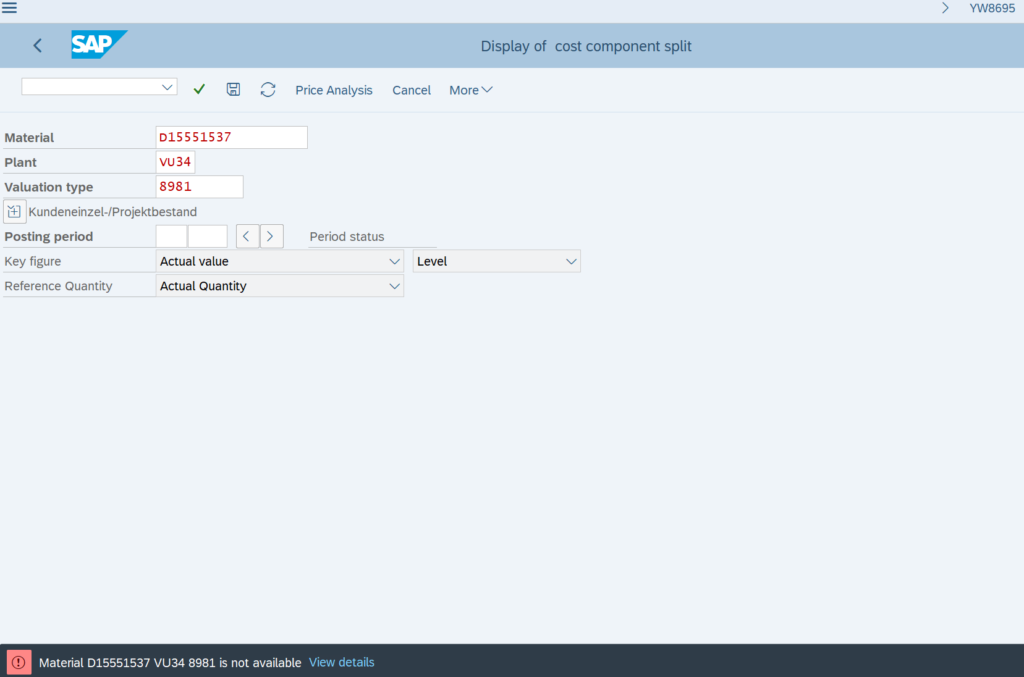The image size is (1024, 677).
Task: Click the SAP logo
Action: [98, 45]
